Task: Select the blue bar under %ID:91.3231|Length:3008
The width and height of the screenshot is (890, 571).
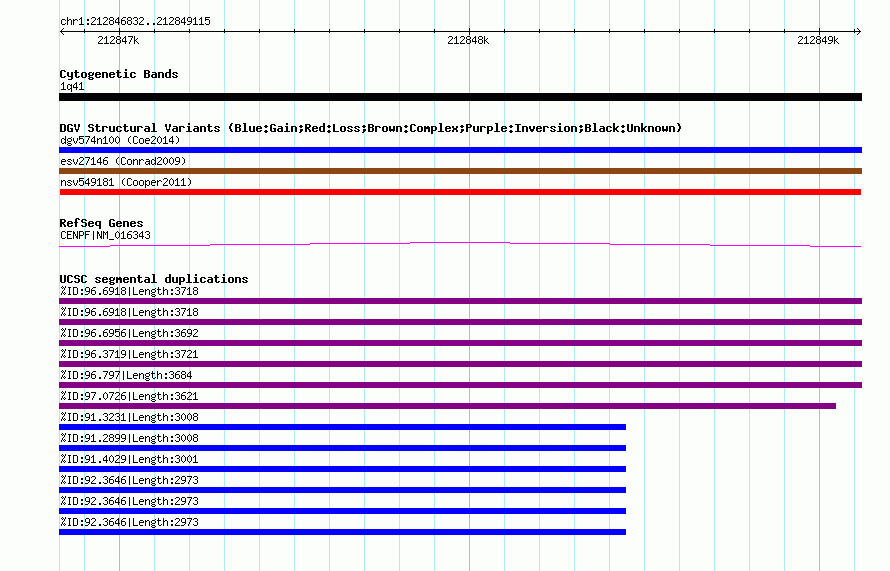Action: [342, 427]
